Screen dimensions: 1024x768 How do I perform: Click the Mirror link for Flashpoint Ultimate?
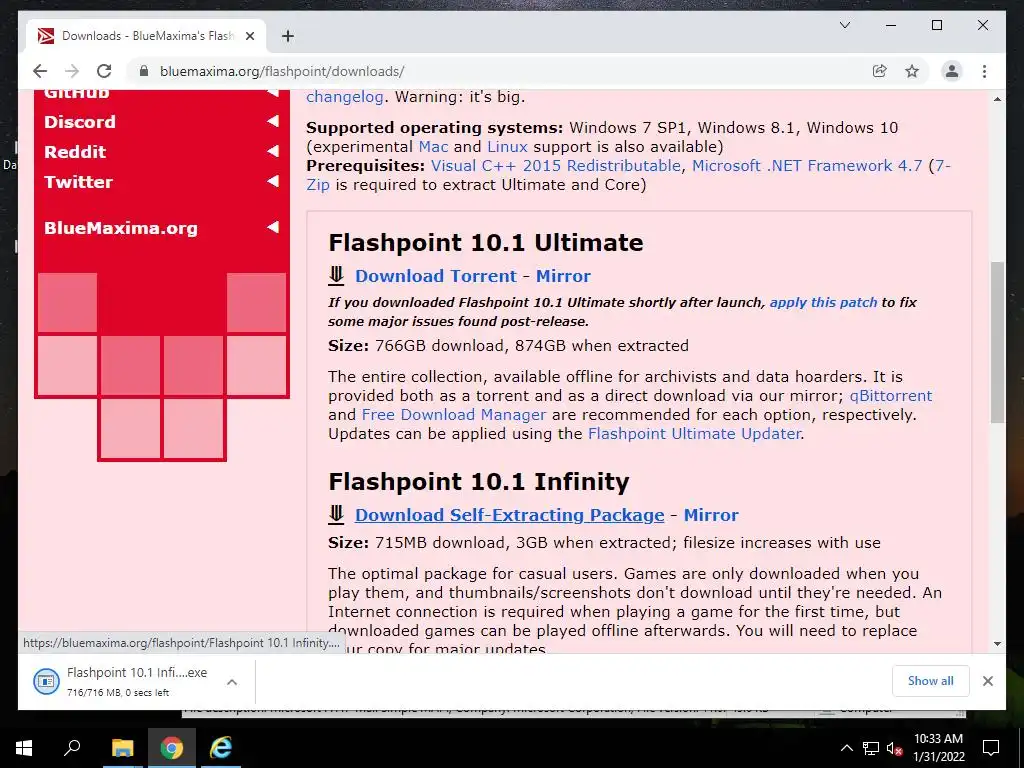563,276
